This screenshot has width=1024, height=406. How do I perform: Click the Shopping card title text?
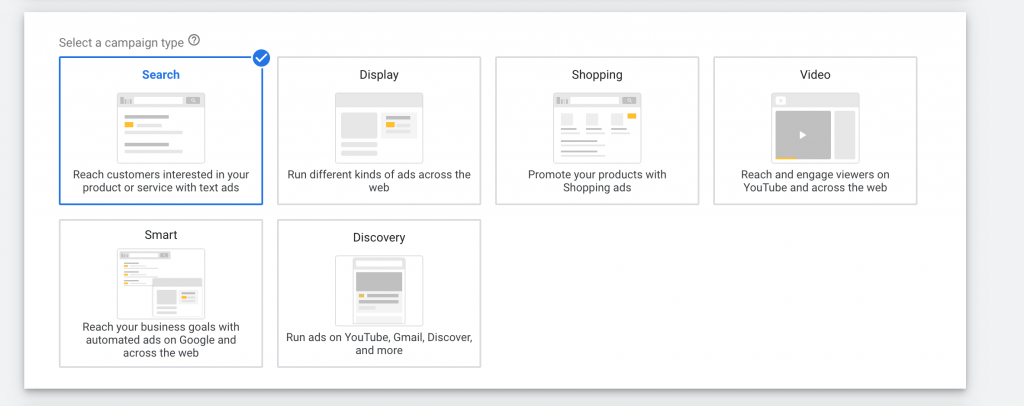pyautogui.click(x=597, y=74)
